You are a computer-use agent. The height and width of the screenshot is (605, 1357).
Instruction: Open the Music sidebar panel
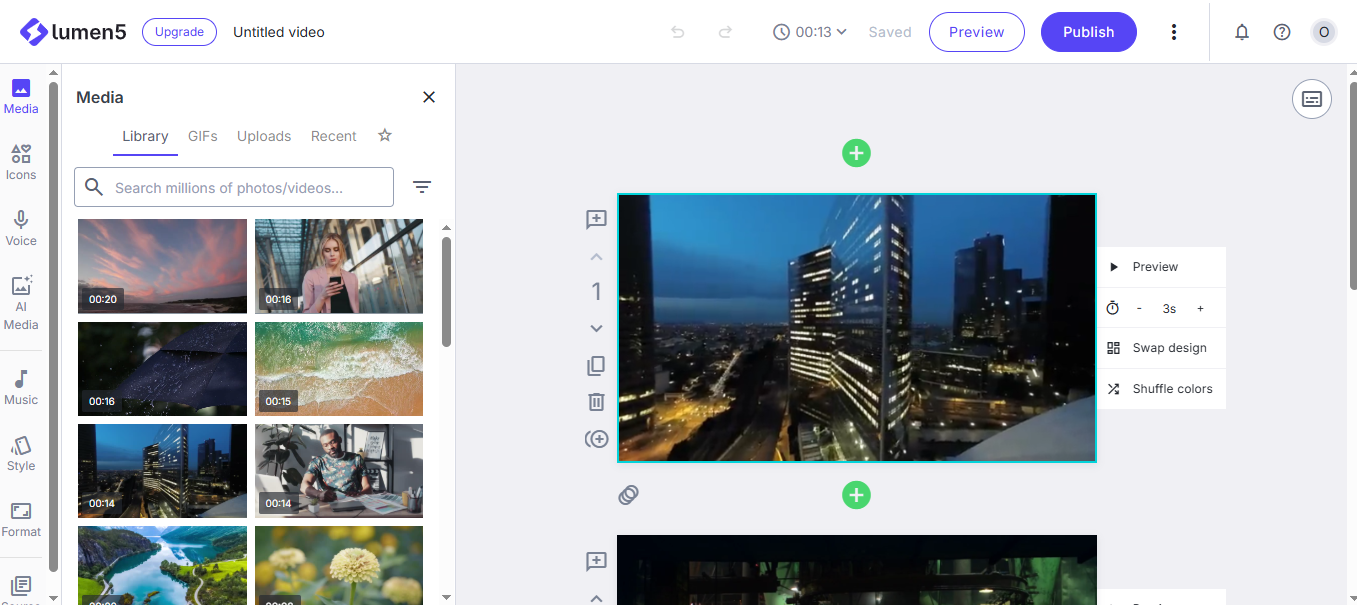[x=21, y=388]
